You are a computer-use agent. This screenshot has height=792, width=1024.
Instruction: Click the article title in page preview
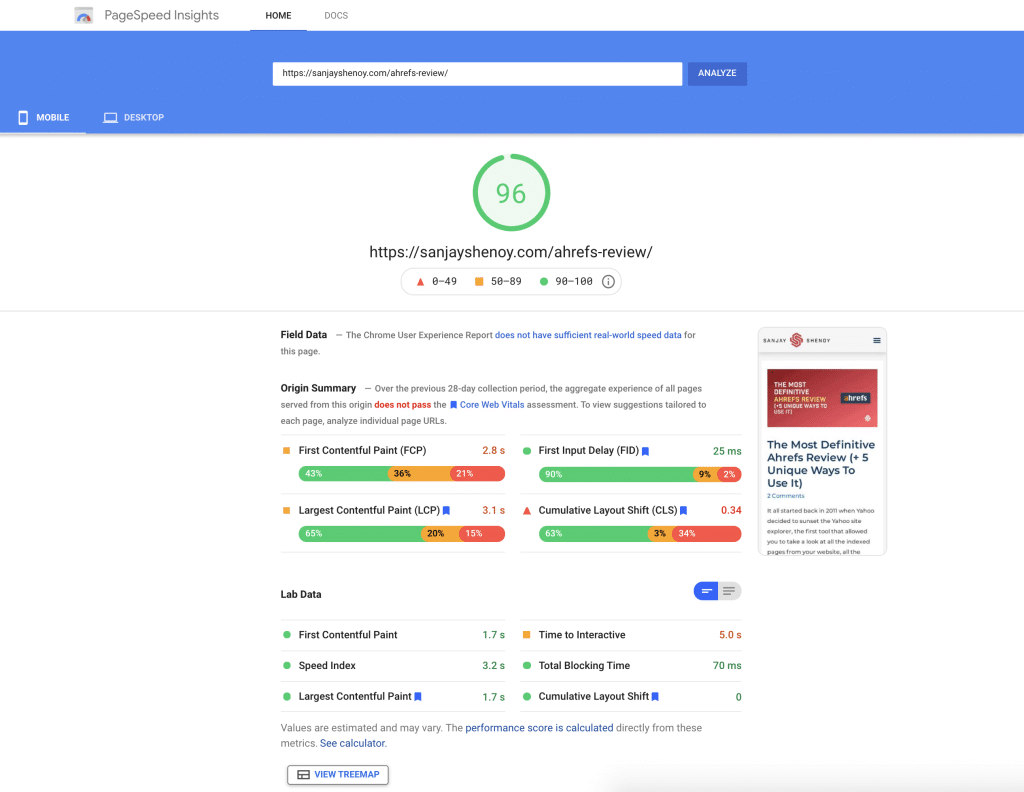(821, 464)
